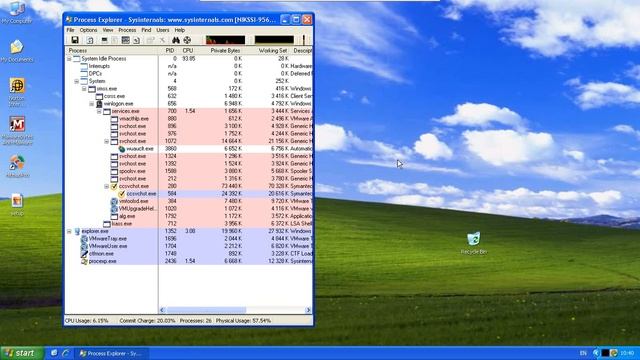Viewport: 640px width, 360px height.
Task: Select the lsass.exe process row
Action: coord(189,224)
